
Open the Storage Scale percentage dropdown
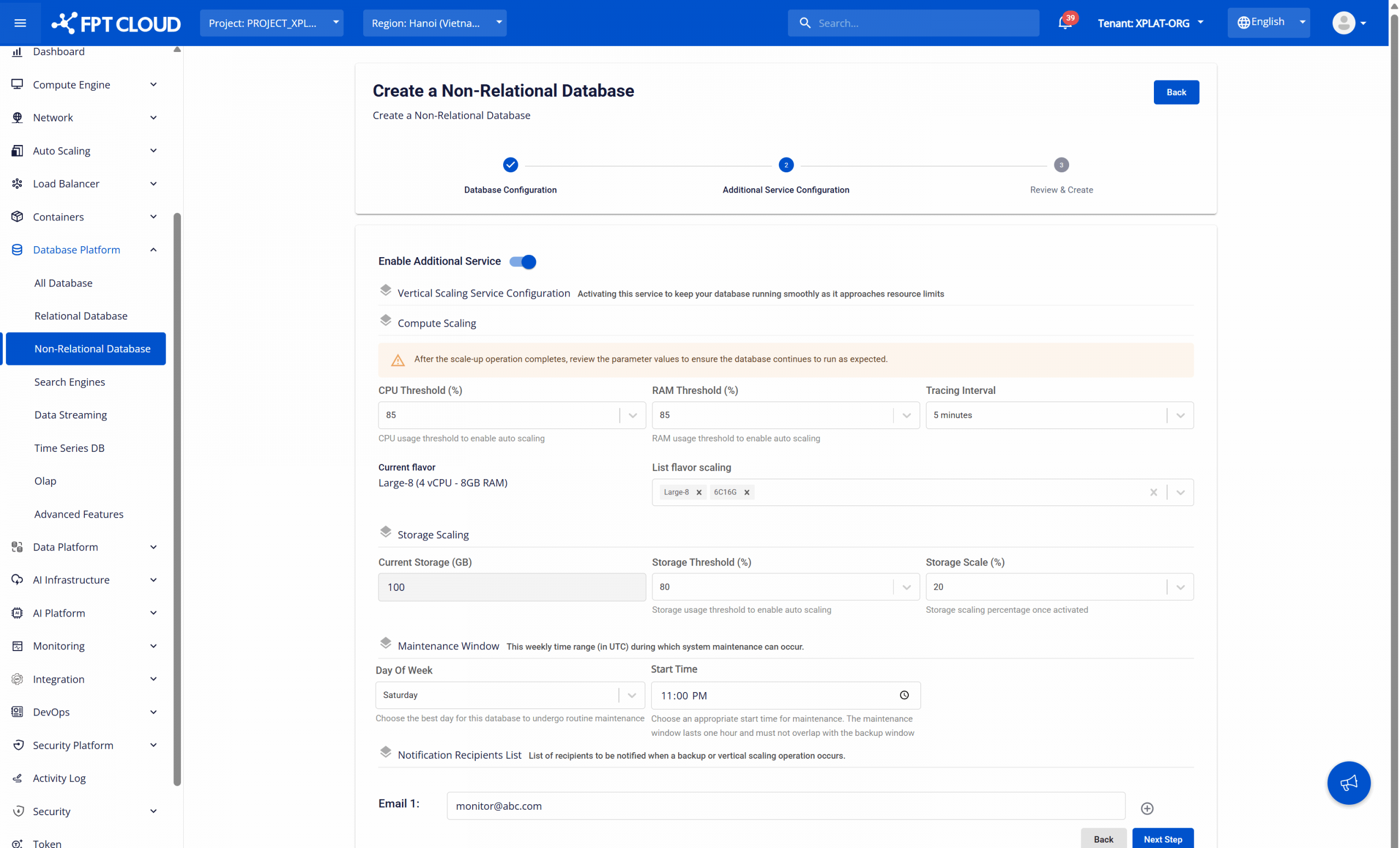(1180, 587)
